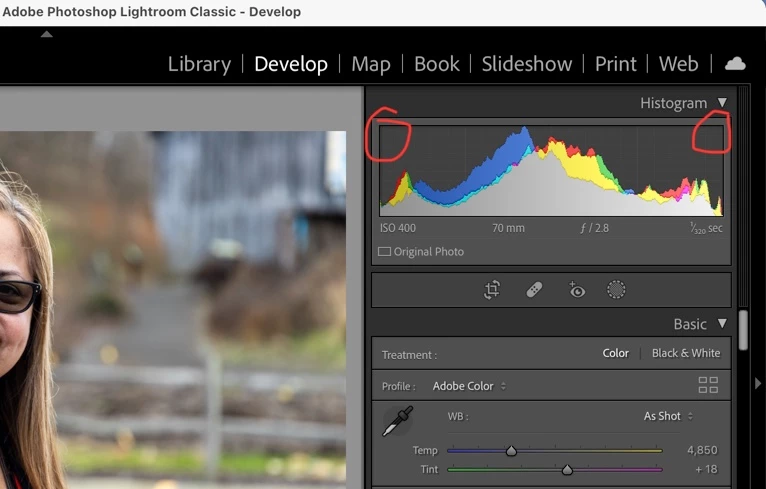Viewport: 766px width, 489px height.
Task: Select the Develop module
Action: (x=291, y=64)
